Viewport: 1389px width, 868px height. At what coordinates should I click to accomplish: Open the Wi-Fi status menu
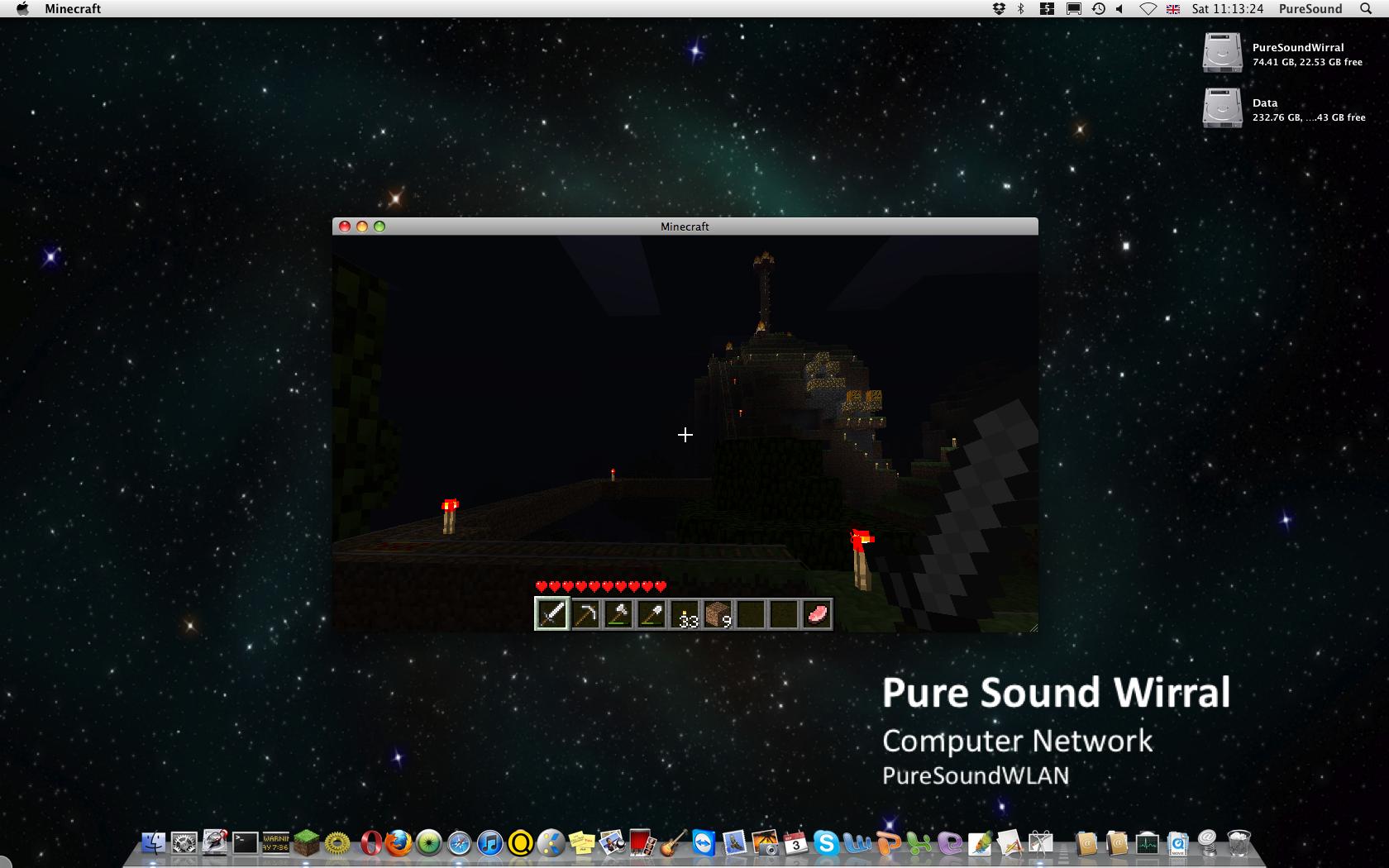[1148, 8]
